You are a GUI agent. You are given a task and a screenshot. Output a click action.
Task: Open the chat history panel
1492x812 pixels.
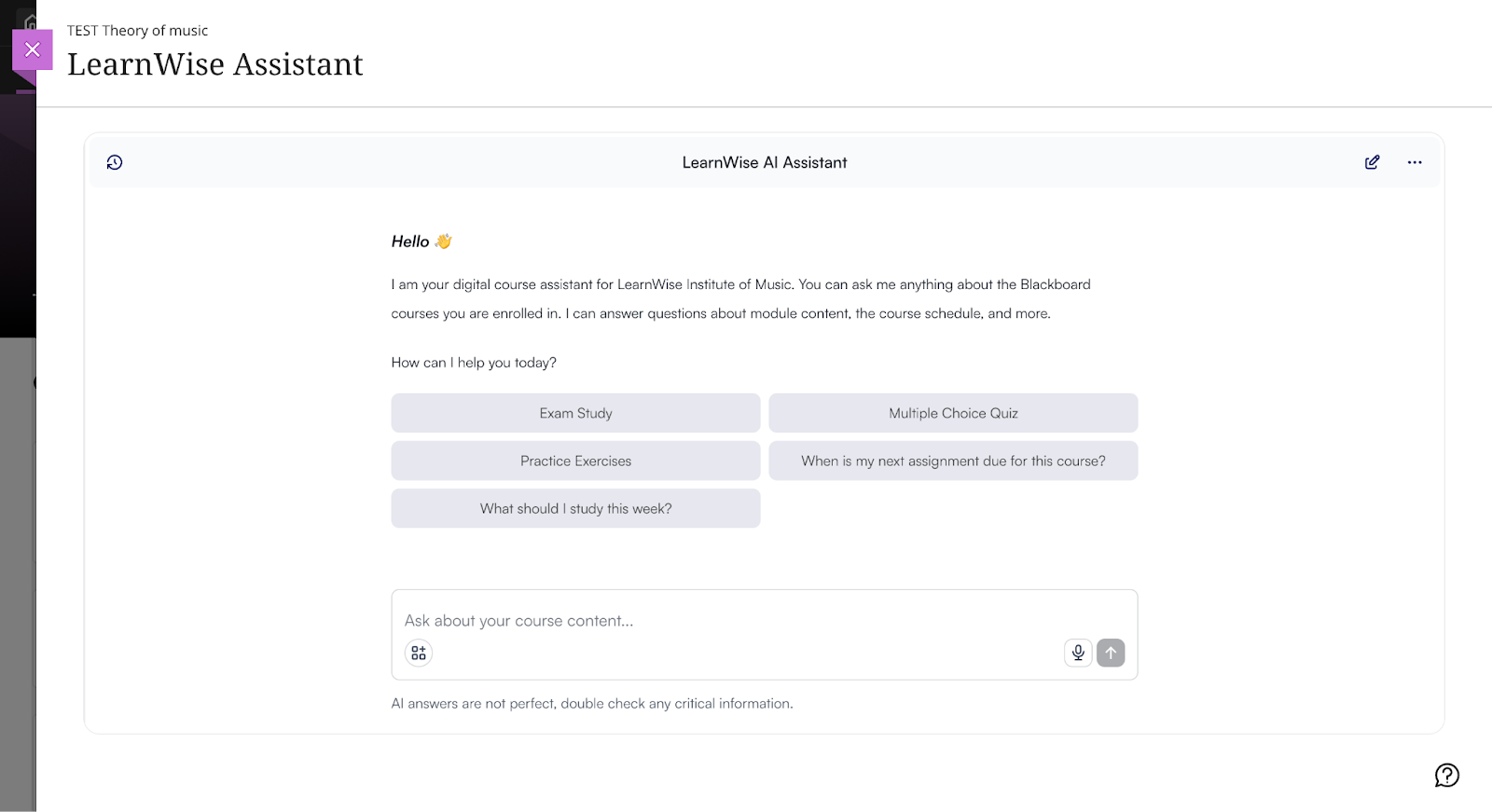[115, 162]
